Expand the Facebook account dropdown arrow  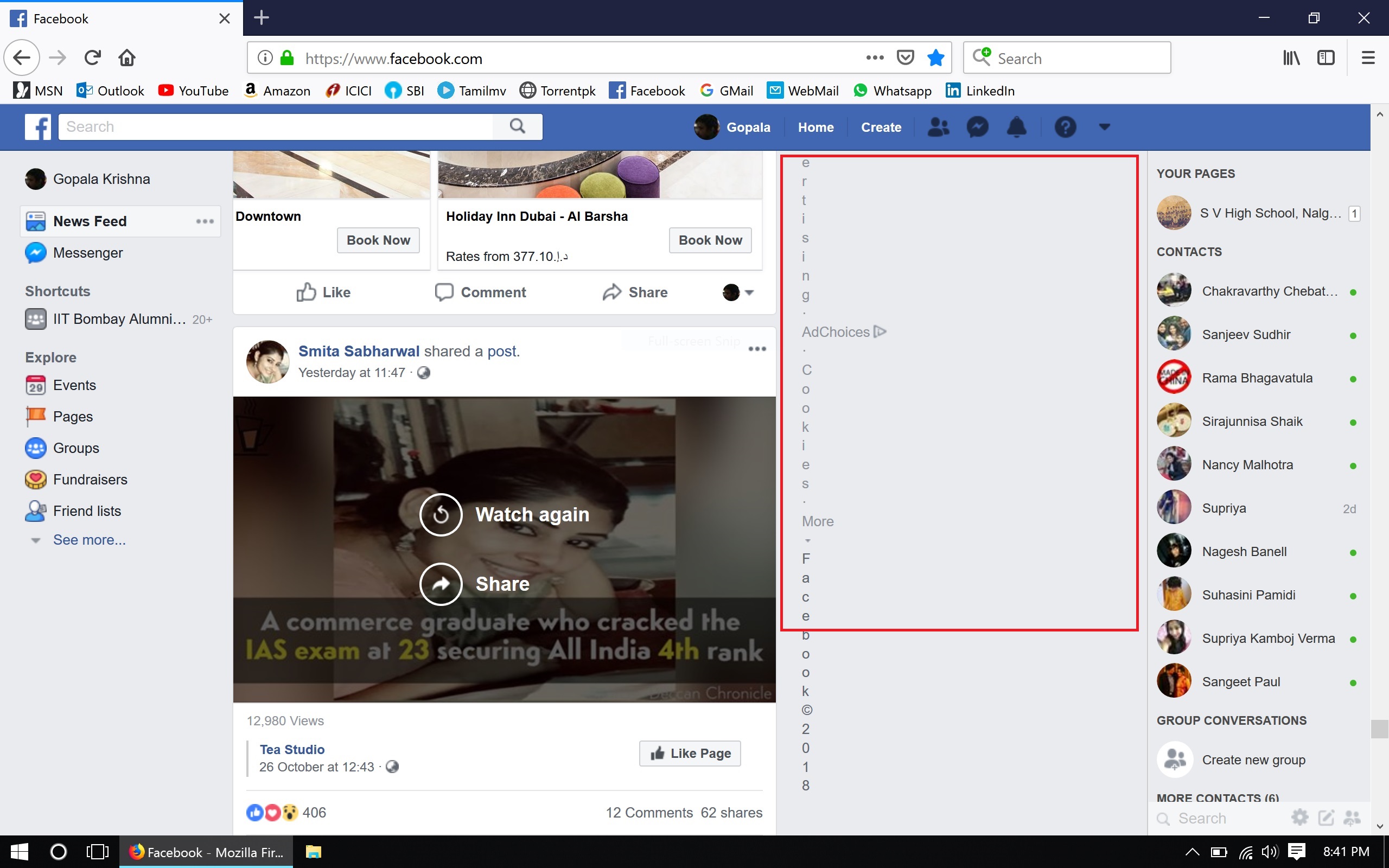pyautogui.click(x=1104, y=127)
